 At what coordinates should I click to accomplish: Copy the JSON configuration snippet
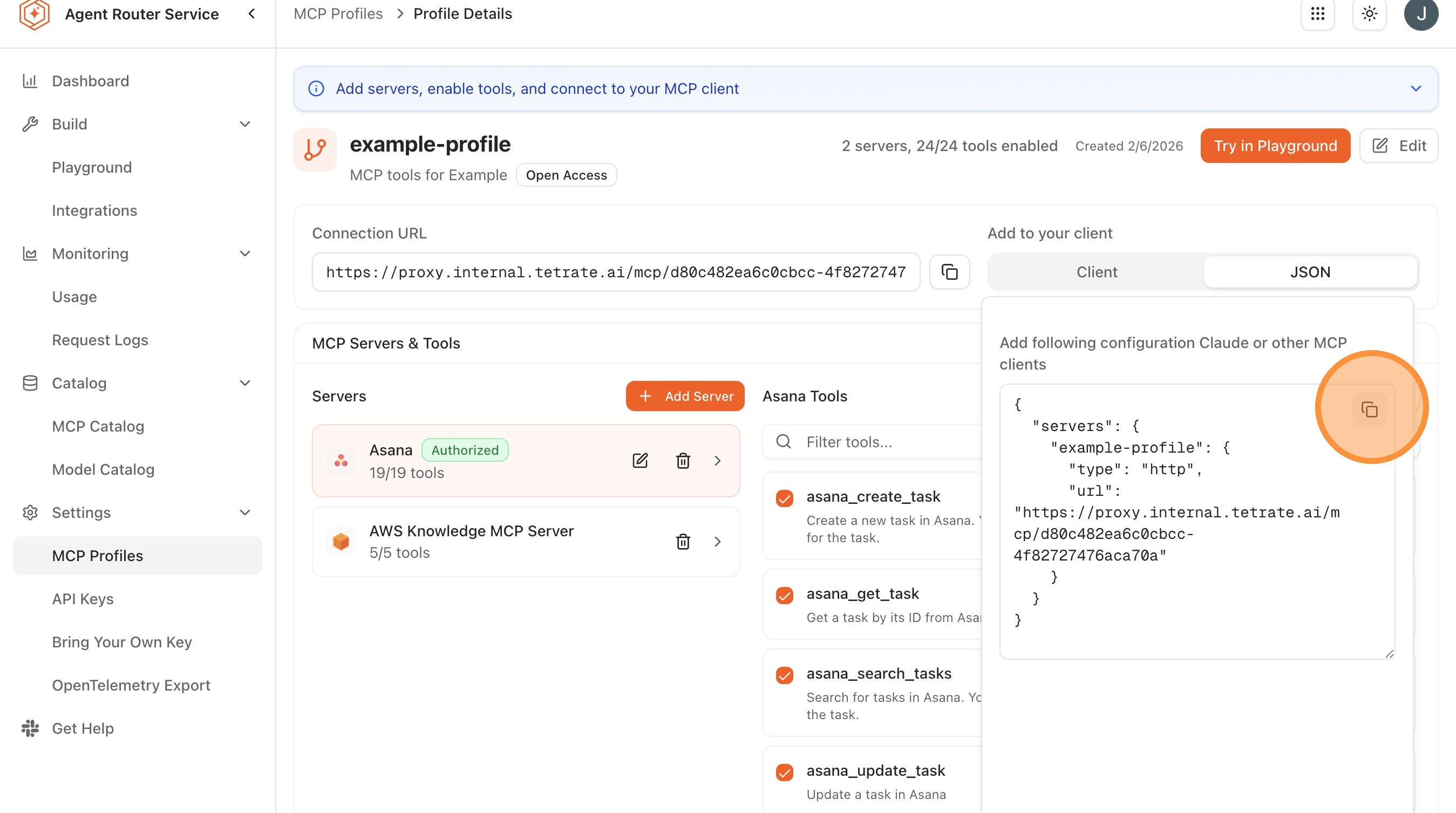[x=1369, y=409]
